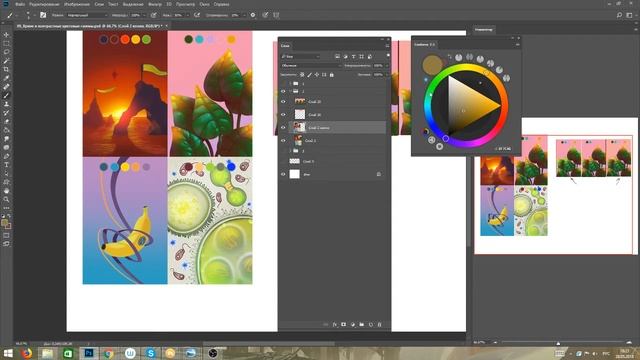This screenshot has height=360, width=640.
Task: Select the Zoom tool
Action: point(6,200)
